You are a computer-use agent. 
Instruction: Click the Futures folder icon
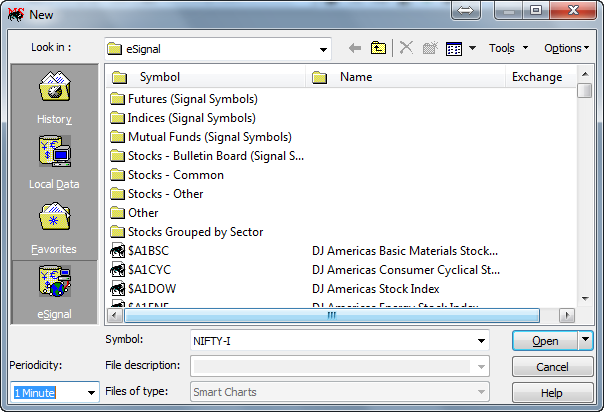tap(117, 99)
